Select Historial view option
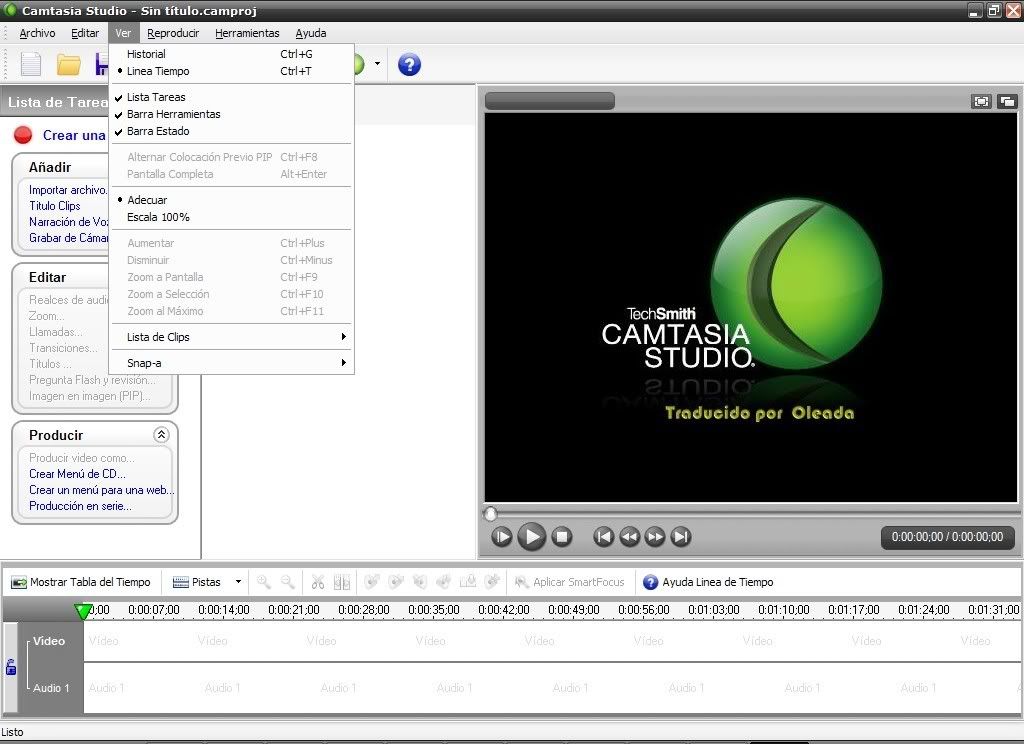The height and width of the screenshot is (744, 1024). pos(231,54)
